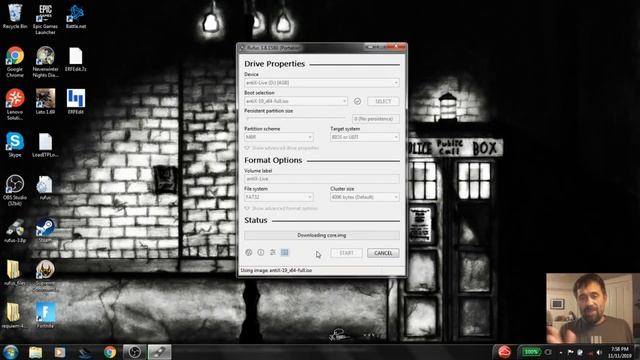Viewport: 640px width, 360px height.
Task: Click the Volume label input field
Action: tap(322, 179)
